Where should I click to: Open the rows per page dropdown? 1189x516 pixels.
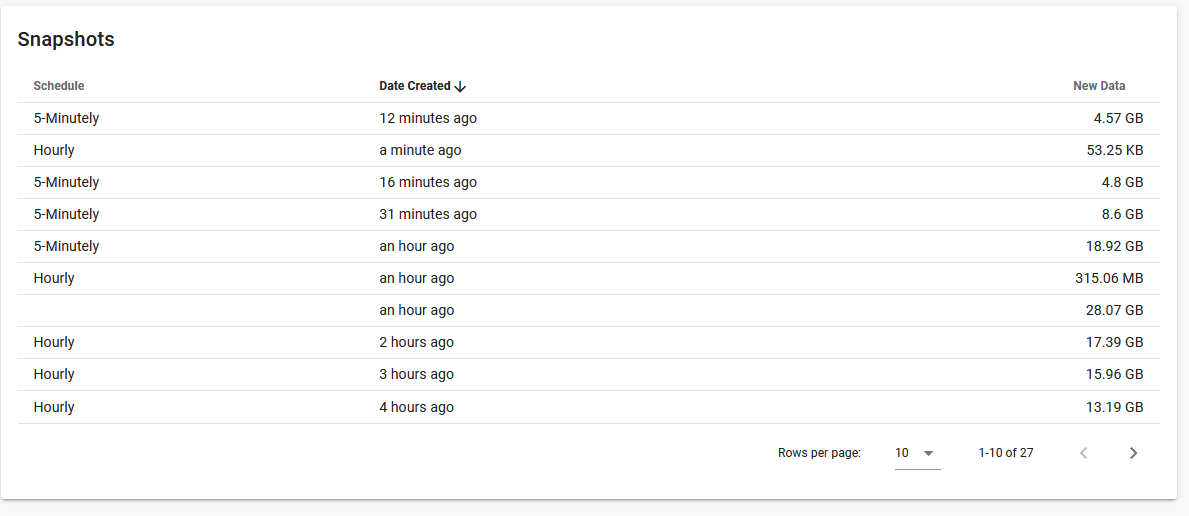916,453
